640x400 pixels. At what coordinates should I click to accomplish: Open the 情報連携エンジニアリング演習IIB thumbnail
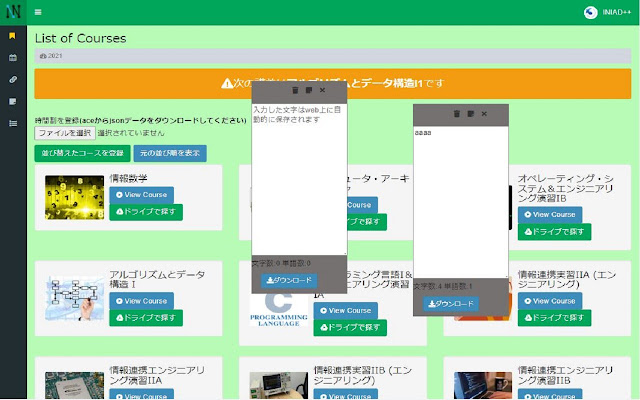[x=483, y=385]
